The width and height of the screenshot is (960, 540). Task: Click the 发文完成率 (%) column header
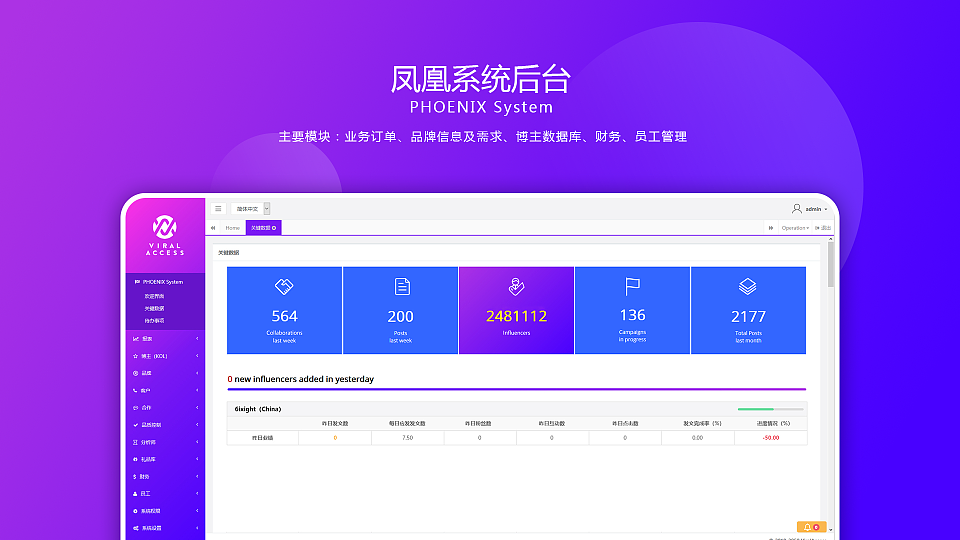(x=702, y=423)
